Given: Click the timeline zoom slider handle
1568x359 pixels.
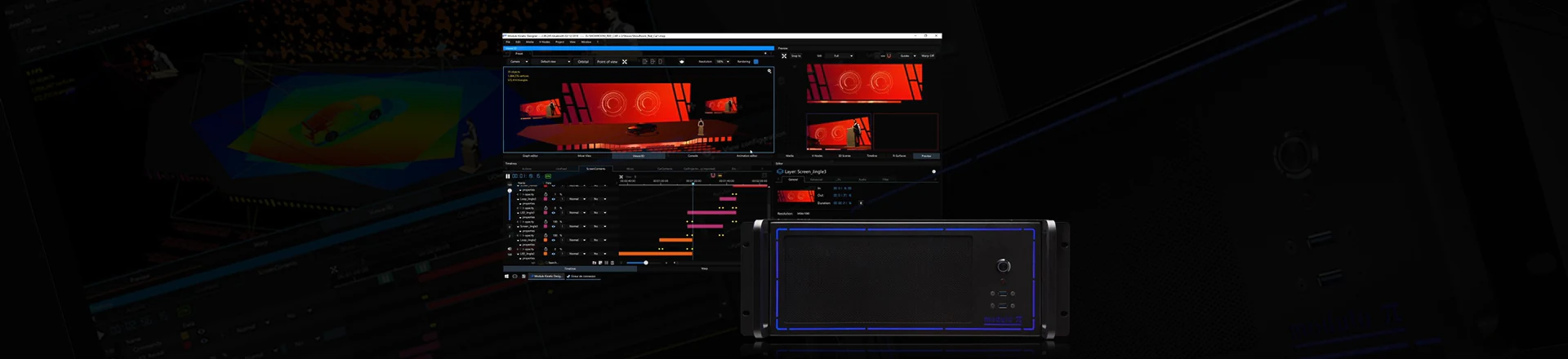Looking at the screenshot, I should pos(646,263).
